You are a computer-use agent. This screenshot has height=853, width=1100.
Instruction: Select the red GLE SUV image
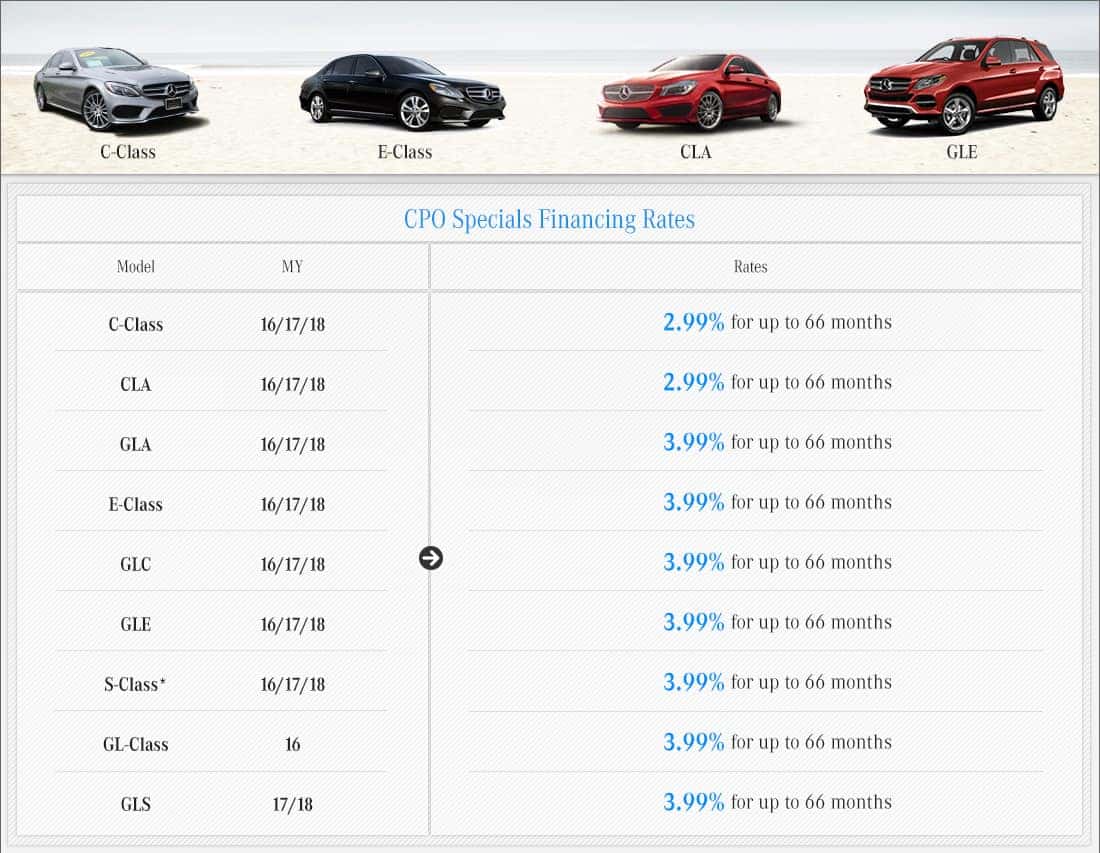(964, 85)
